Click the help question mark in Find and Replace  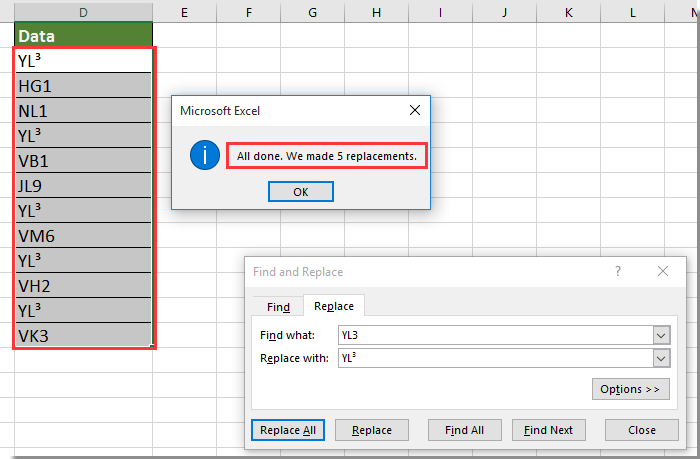(618, 271)
